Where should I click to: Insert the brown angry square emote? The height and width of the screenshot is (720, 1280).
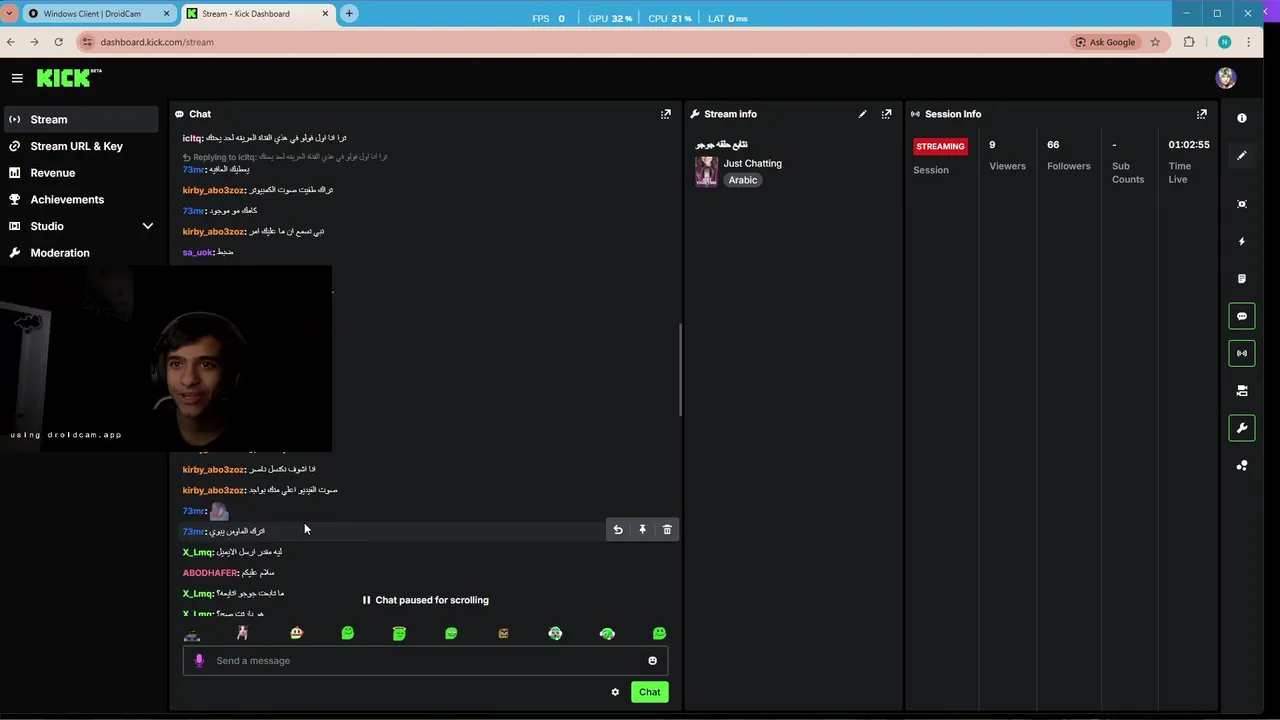pyautogui.click(x=503, y=634)
